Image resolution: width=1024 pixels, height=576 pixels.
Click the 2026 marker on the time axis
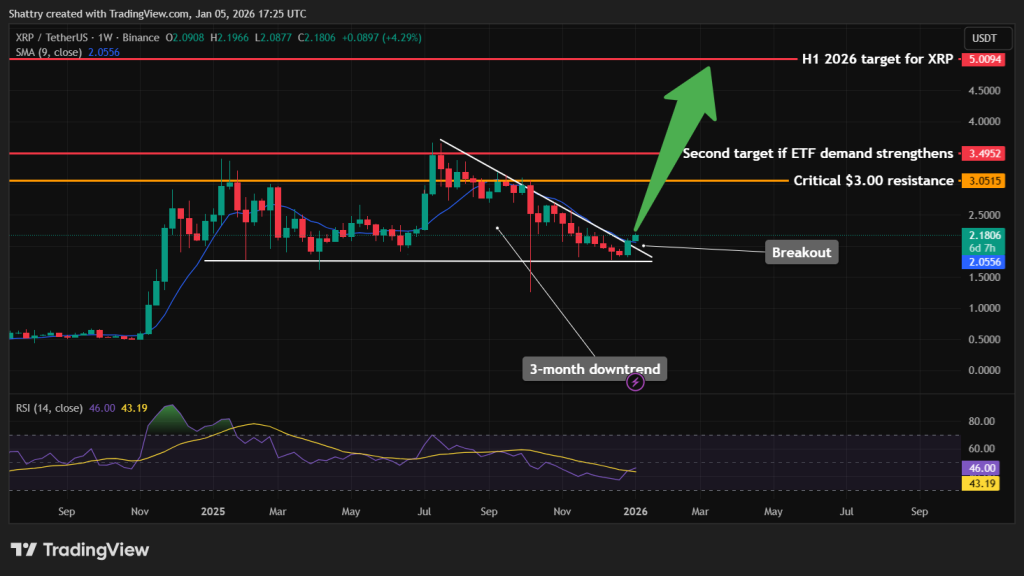tap(637, 511)
